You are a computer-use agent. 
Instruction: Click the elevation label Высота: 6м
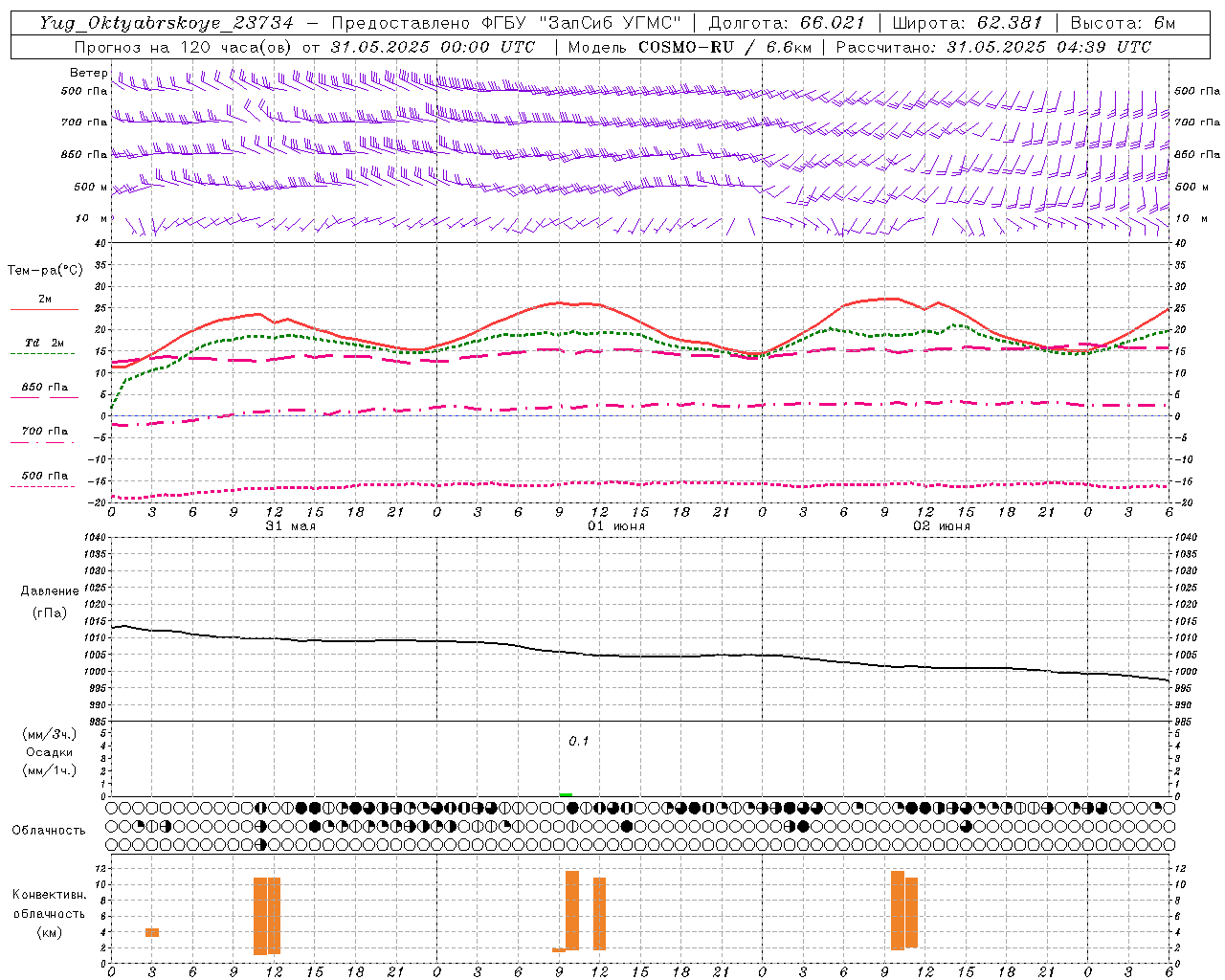(1123, 23)
